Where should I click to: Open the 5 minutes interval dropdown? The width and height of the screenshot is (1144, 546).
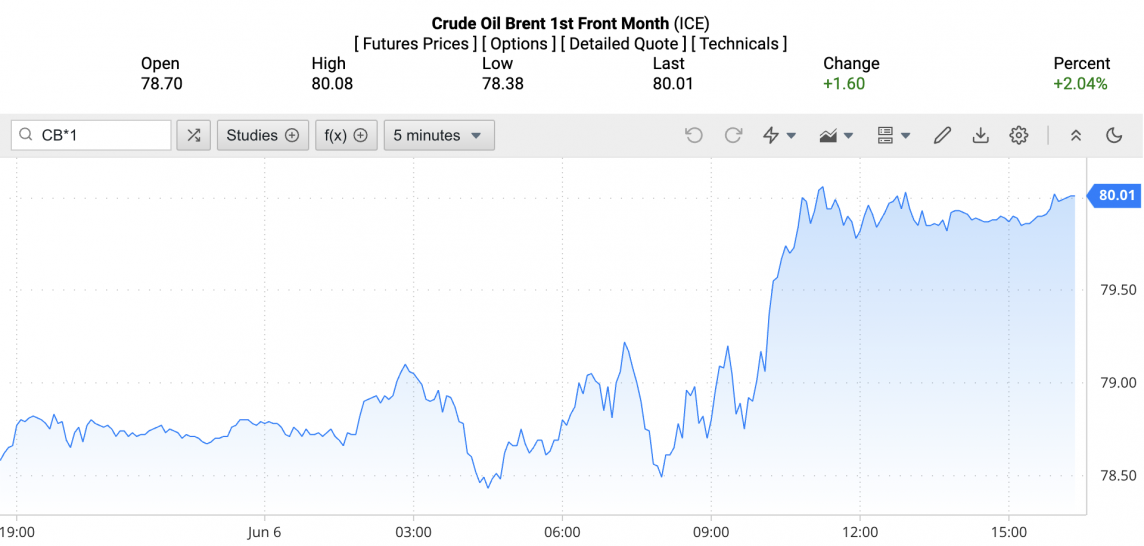438,135
